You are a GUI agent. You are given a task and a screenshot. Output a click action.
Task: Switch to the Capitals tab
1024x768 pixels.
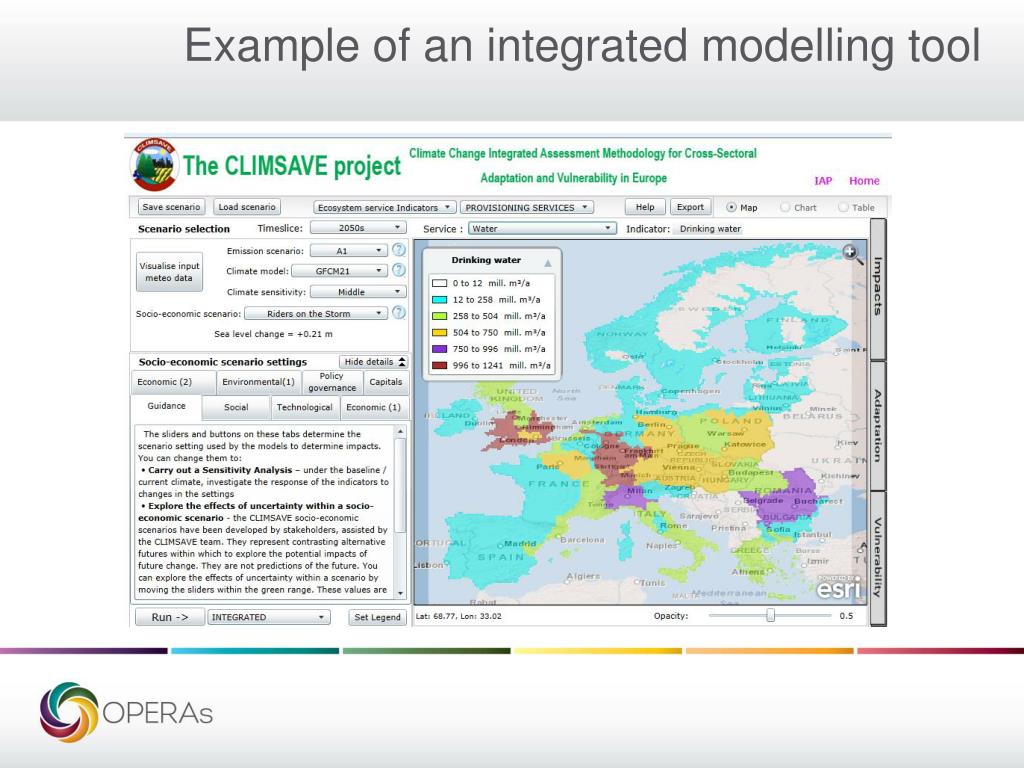coord(385,382)
